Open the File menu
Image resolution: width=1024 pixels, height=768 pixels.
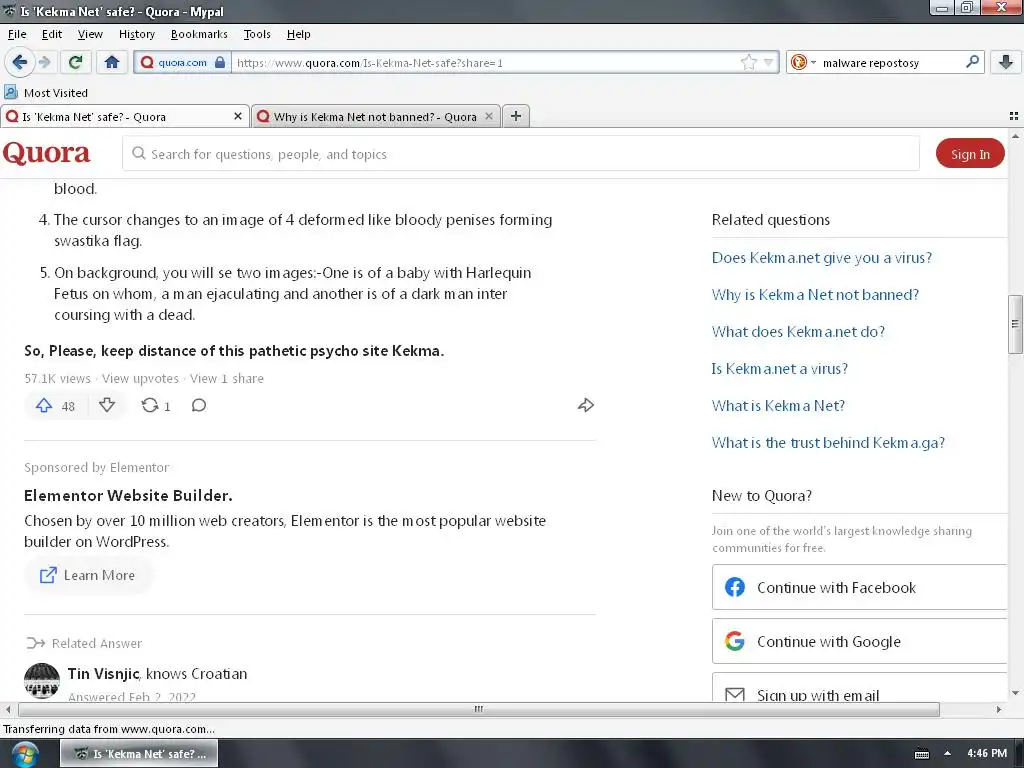tap(17, 34)
